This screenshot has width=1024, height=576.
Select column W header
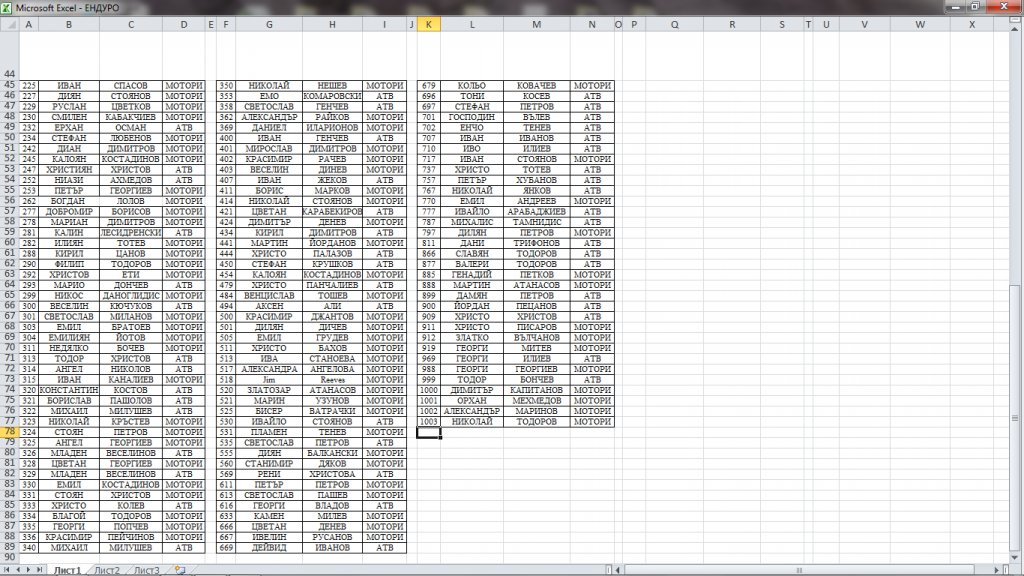pos(920,24)
